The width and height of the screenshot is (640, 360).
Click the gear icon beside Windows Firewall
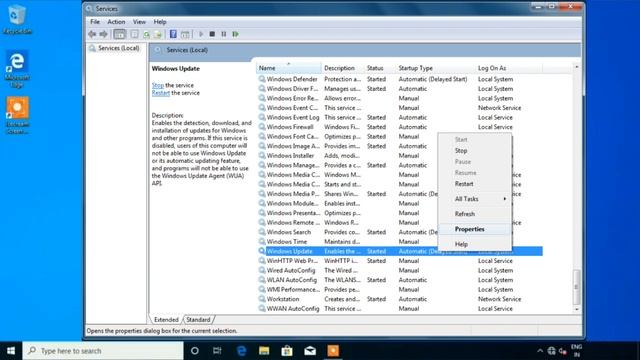[262, 127]
